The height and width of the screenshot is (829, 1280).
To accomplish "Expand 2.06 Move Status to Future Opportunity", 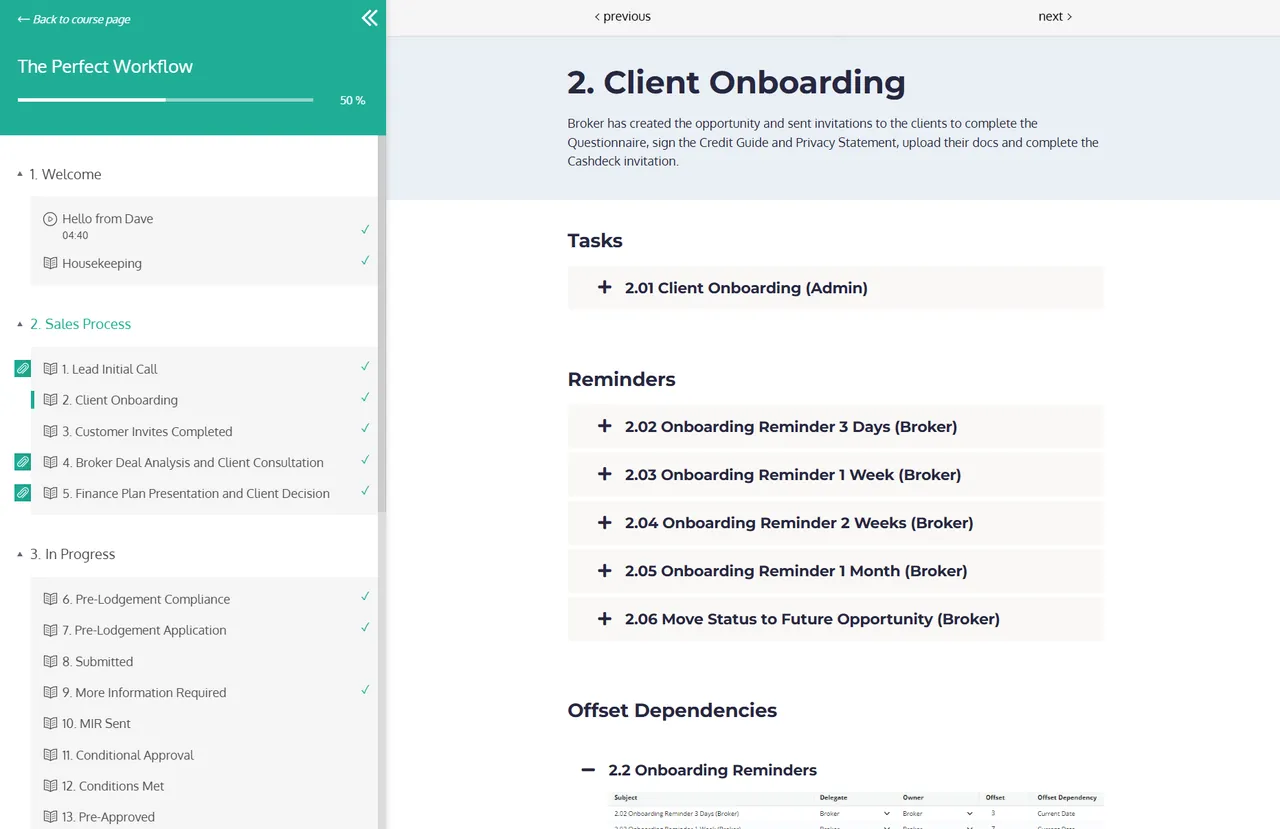I will [835, 619].
